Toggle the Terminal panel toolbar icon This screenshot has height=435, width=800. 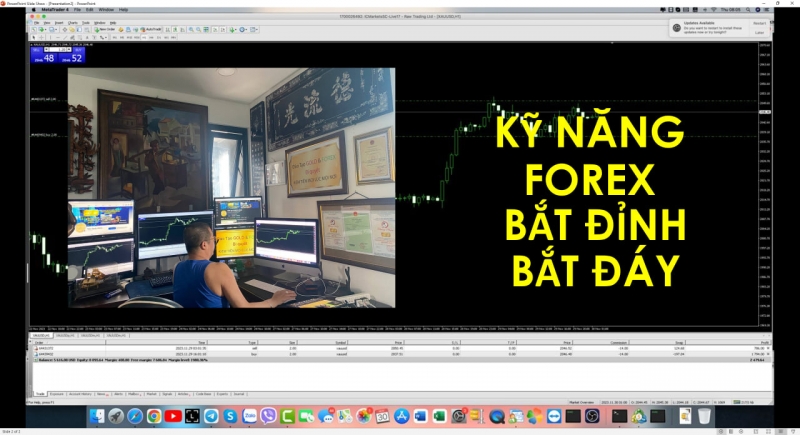coord(79,30)
